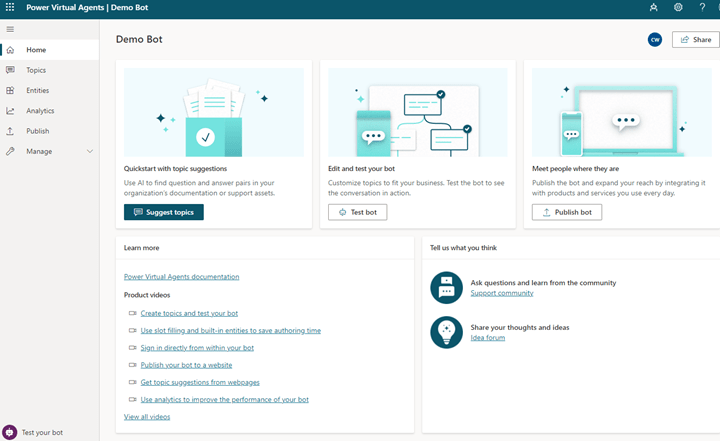Click the Topics chat icon

pos(10,70)
